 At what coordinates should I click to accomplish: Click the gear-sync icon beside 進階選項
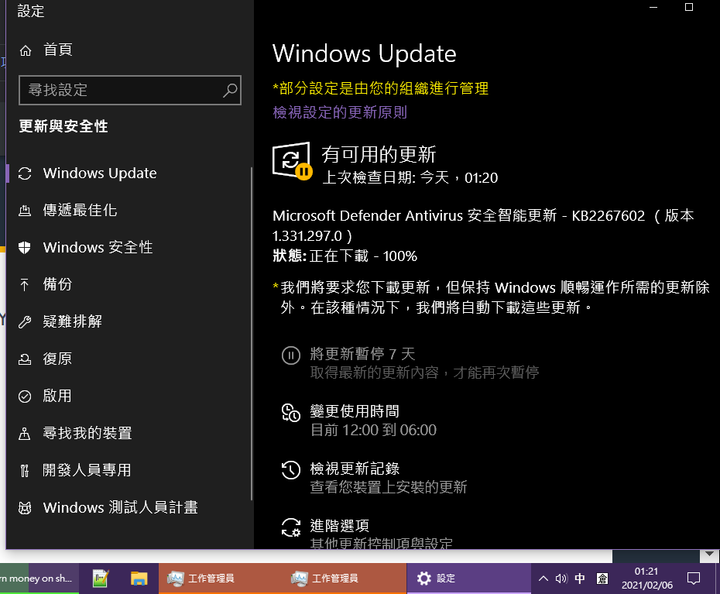[x=291, y=527]
